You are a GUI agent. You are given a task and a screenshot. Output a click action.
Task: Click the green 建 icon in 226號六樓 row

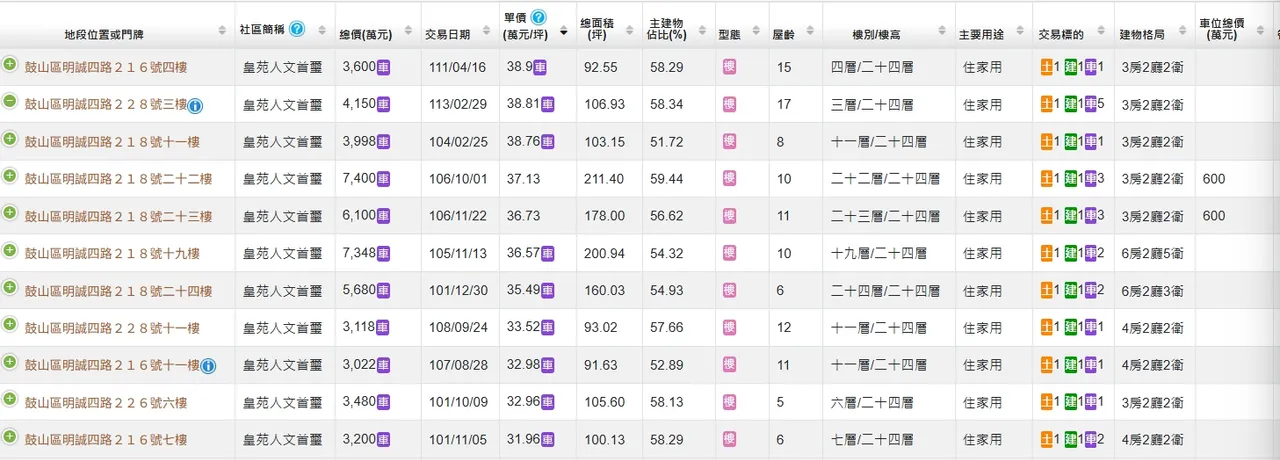(x=1070, y=403)
